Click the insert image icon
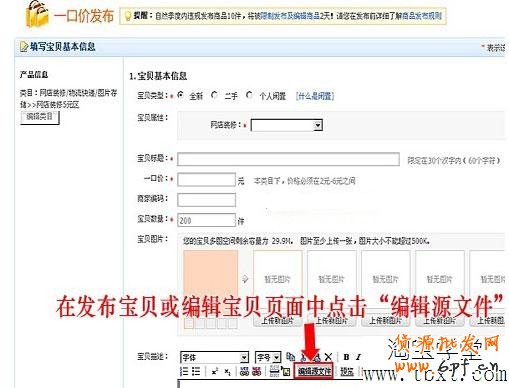 point(286,371)
